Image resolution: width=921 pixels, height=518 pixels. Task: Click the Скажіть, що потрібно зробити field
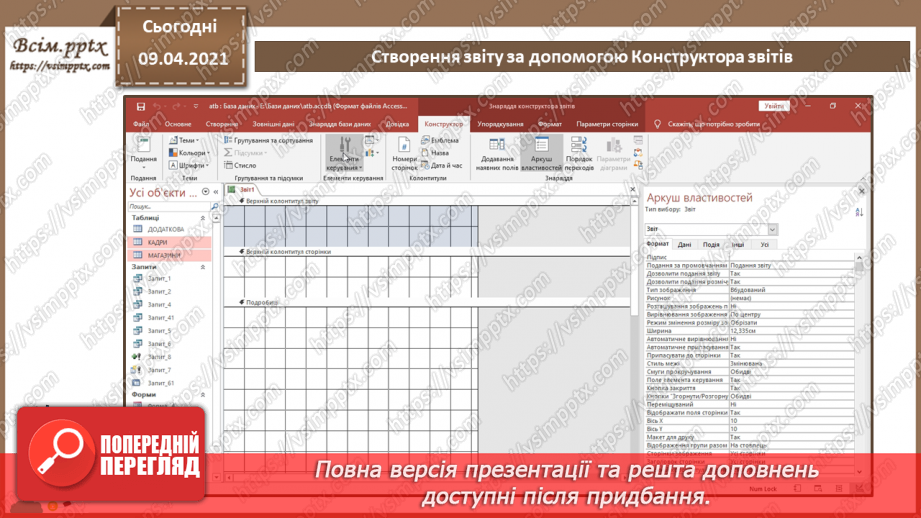(714, 124)
